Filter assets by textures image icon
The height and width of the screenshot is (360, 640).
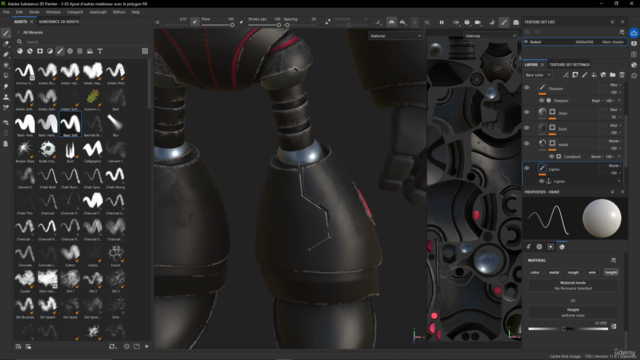(90, 51)
